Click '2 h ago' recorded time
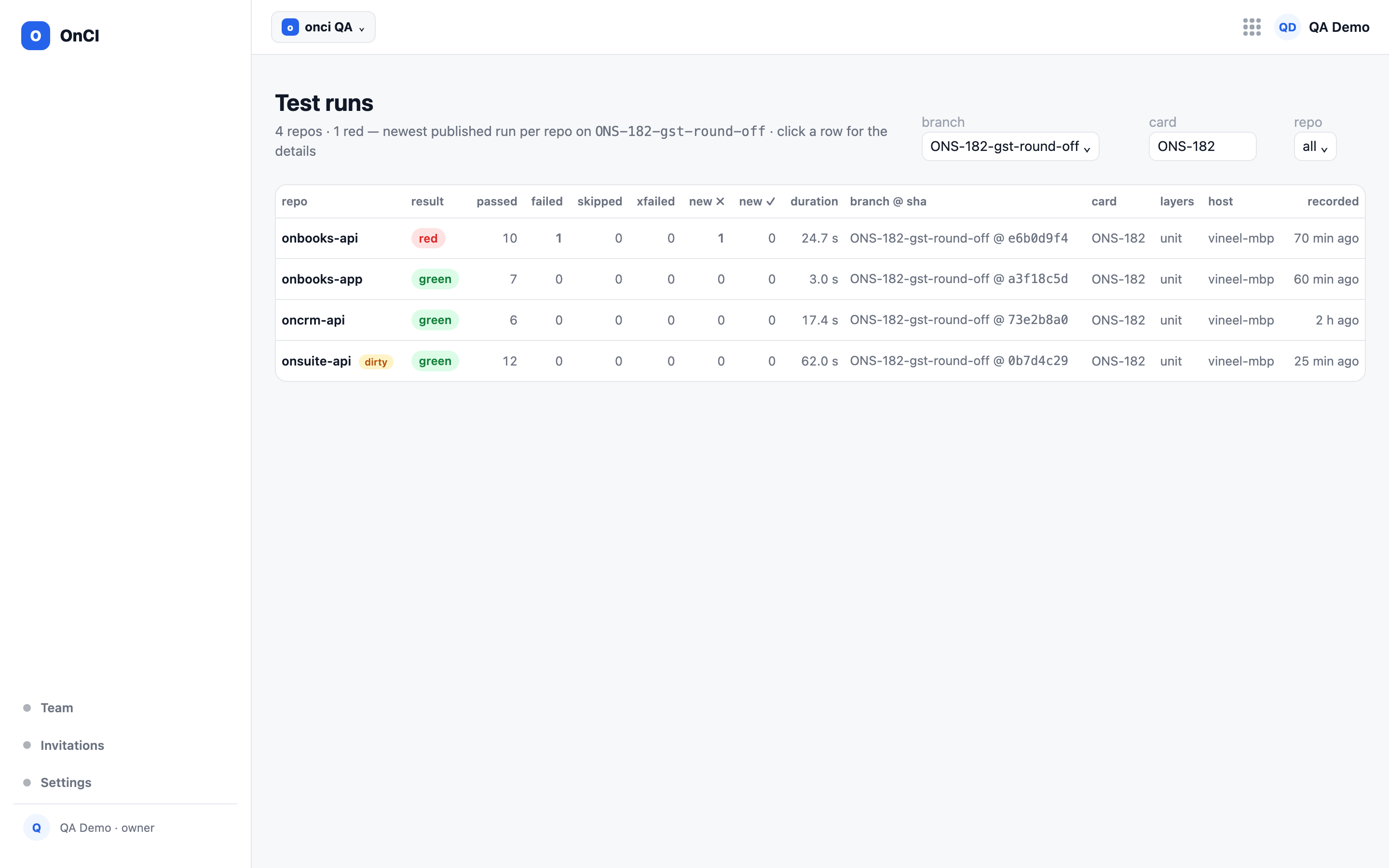This screenshot has width=1389, height=868. click(1337, 320)
